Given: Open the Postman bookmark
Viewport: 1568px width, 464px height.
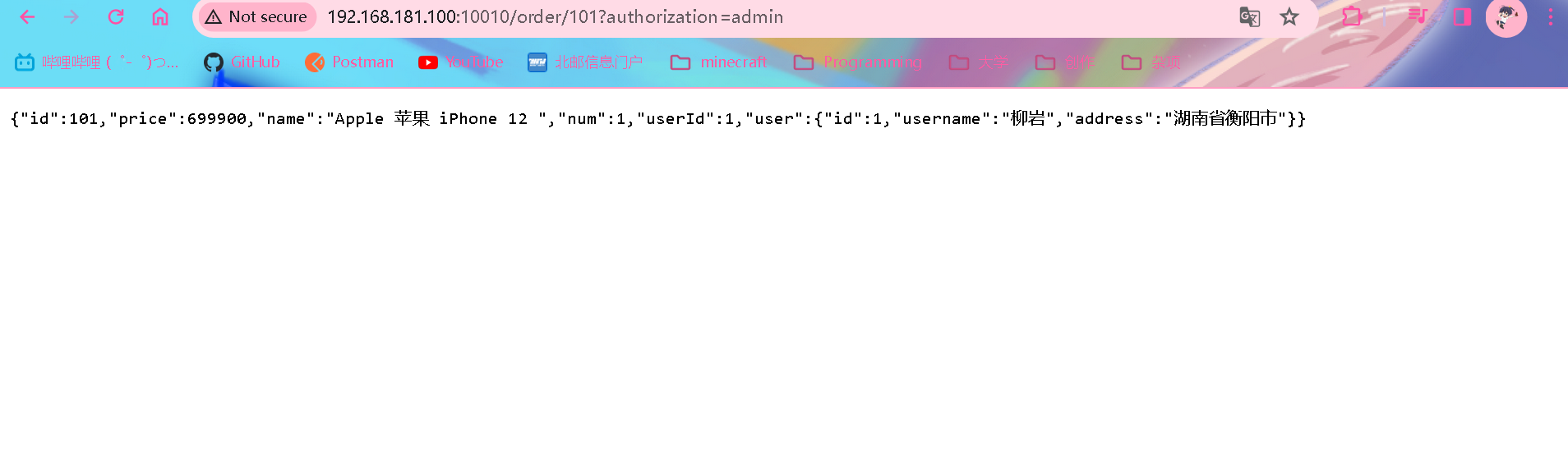Looking at the screenshot, I should (x=349, y=62).
